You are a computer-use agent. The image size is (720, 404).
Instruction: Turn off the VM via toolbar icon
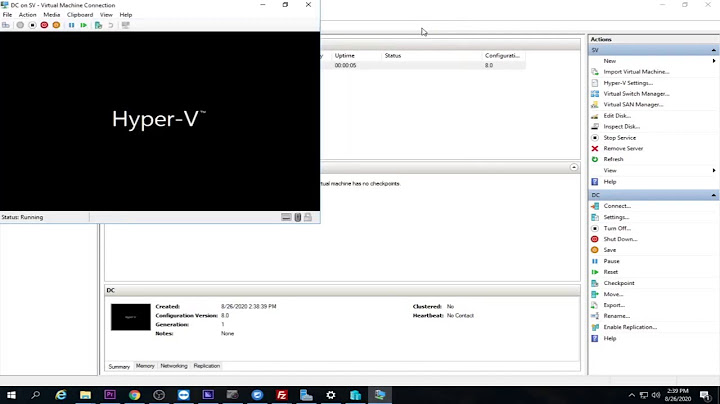point(32,25)
